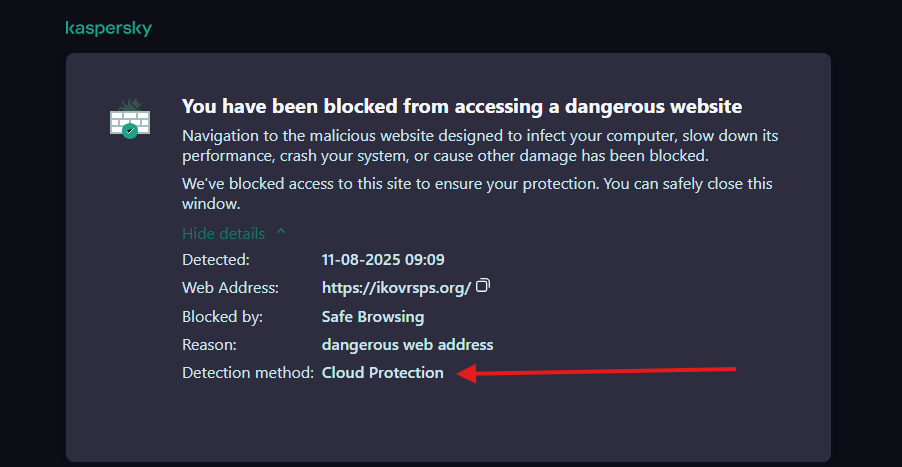Click the Safe Browsing value text
Screen dimensions: 902x467
coord(373,317)
